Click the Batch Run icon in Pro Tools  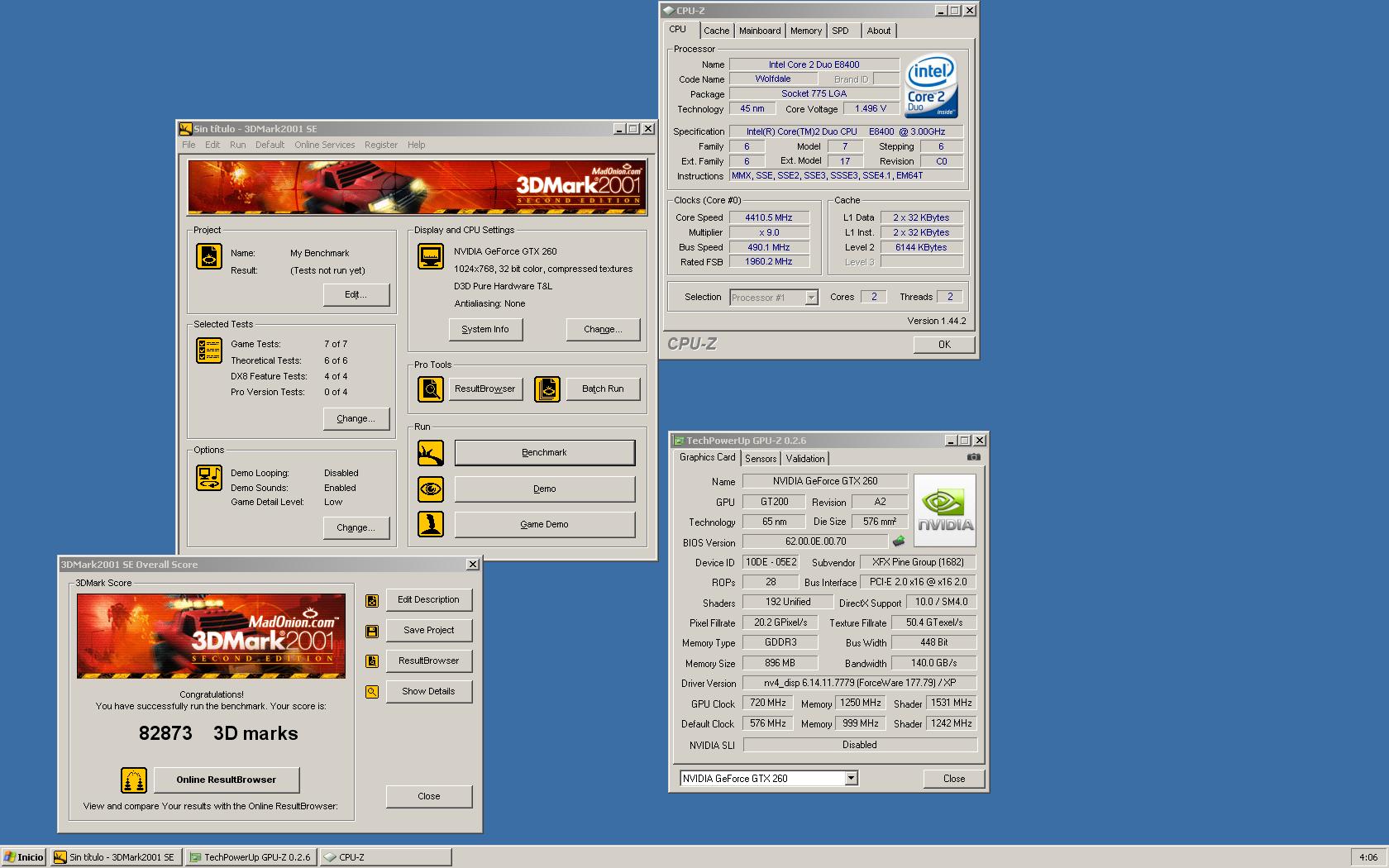coord(547,389)
